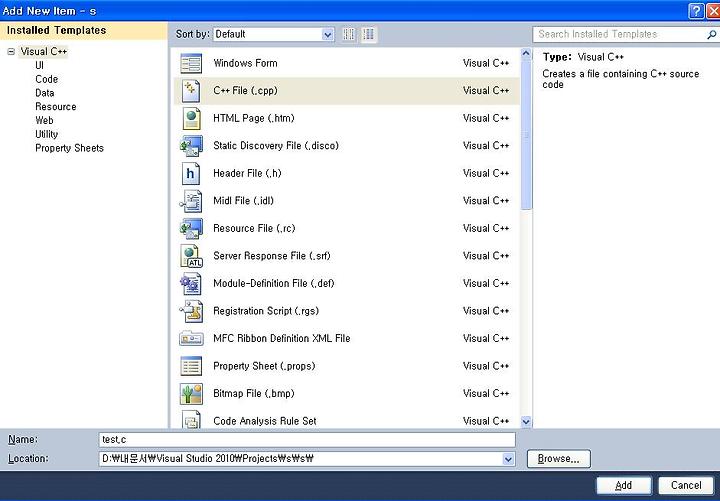Click the Name field containing test.c
This screenshot has width=720, height=501.
pyautogui.click(x=307, y=439)
